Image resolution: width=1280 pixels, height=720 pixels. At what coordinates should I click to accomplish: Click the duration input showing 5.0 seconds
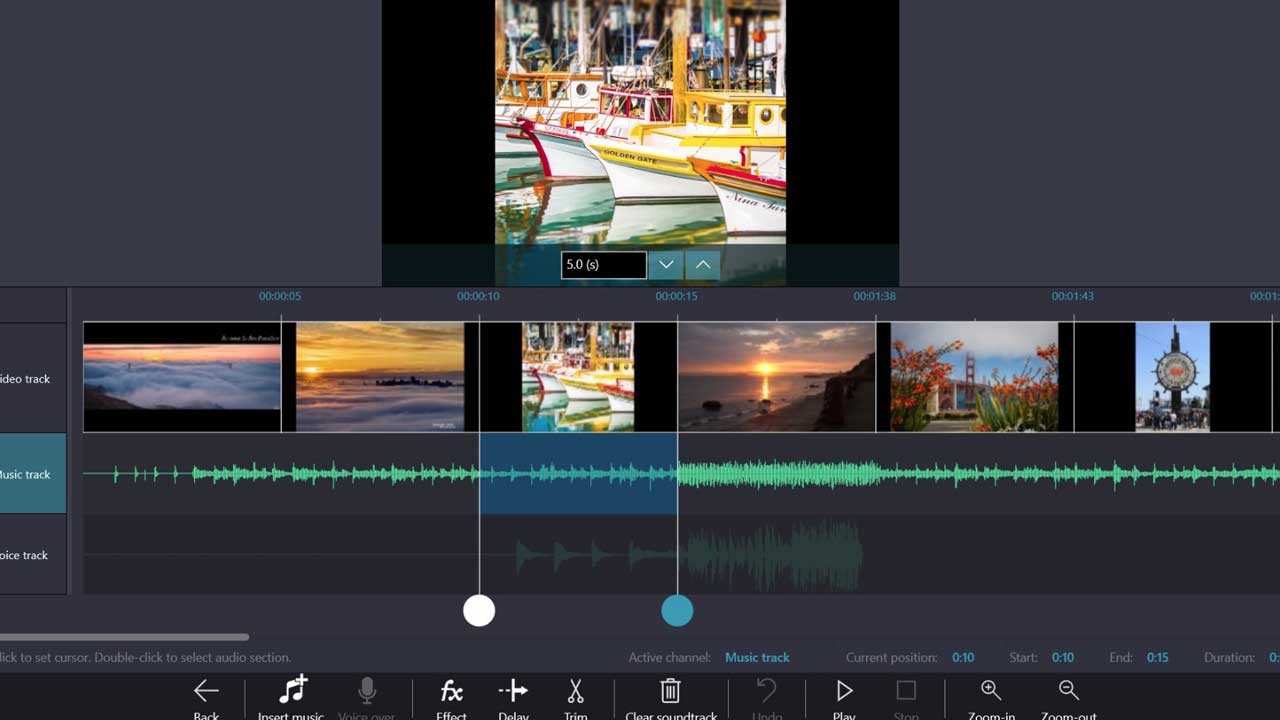[x=603, y=264]
